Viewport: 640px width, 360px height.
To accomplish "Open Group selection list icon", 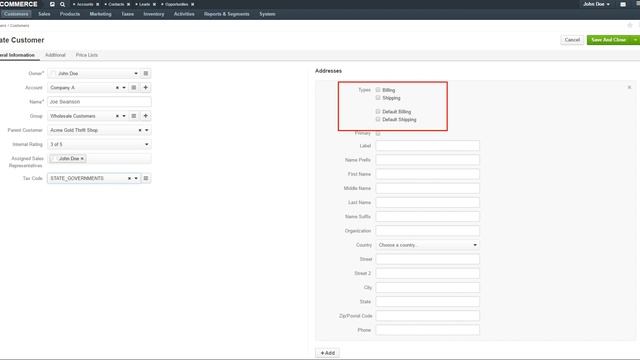I will tap(133, 116).
